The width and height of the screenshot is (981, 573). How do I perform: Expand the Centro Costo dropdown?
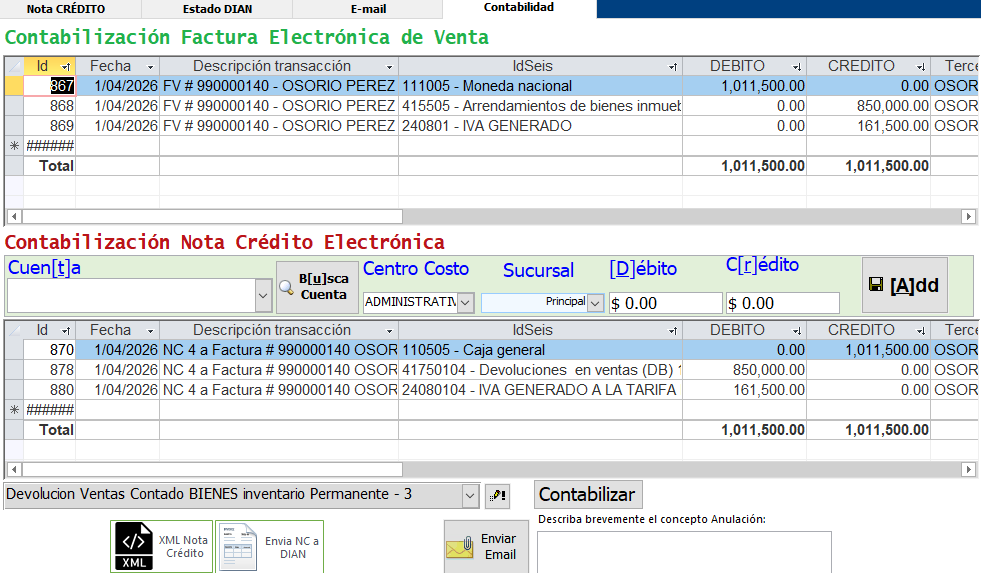[465, 302]
